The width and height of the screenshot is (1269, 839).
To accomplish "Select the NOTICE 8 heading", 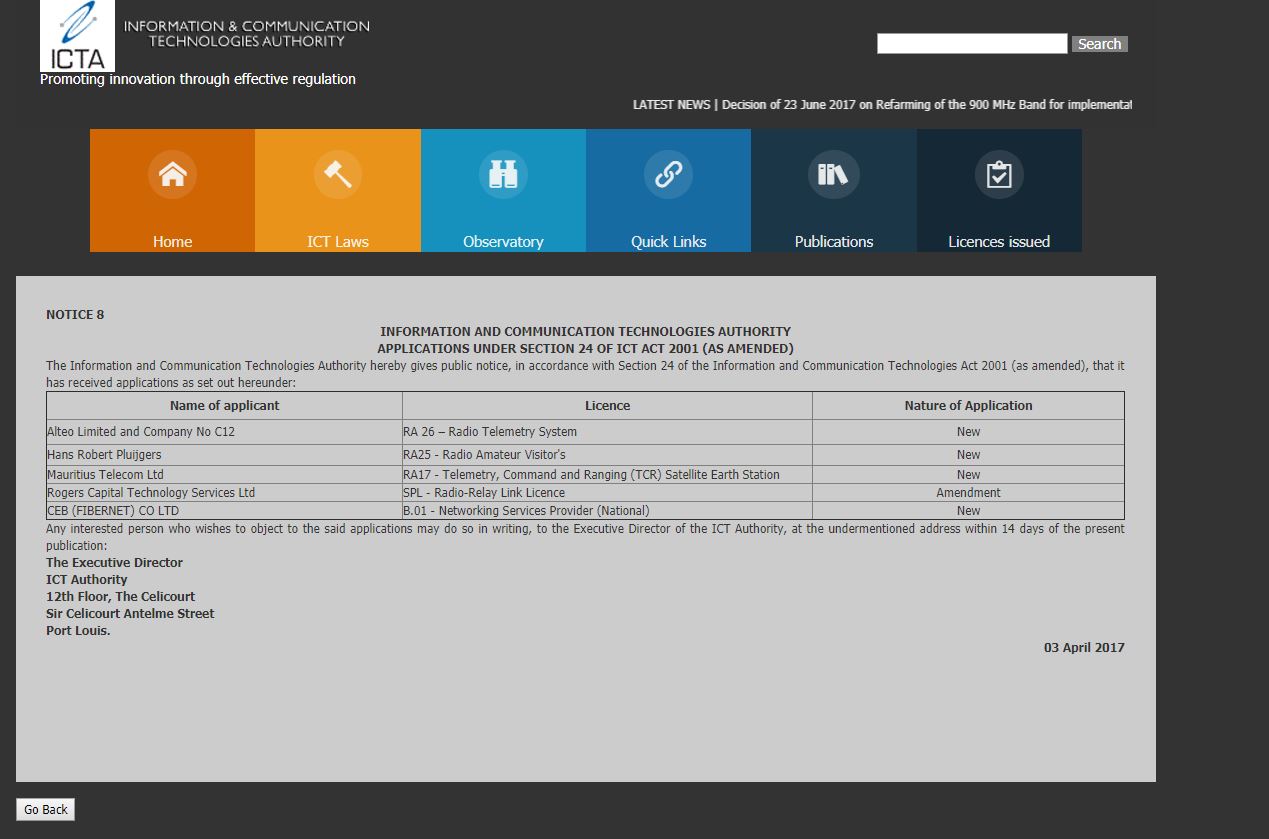I will [75, 315].
